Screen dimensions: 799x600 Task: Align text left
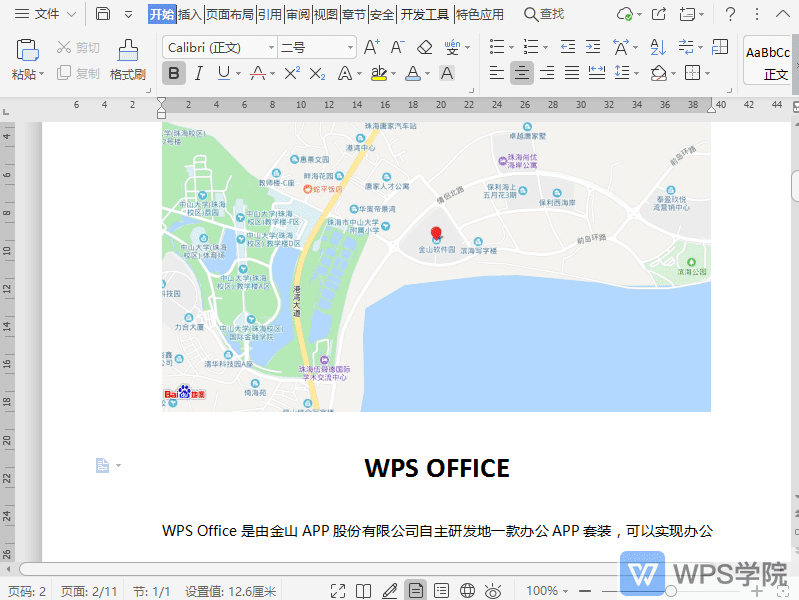pyautogui.click(x=497, y=73)
